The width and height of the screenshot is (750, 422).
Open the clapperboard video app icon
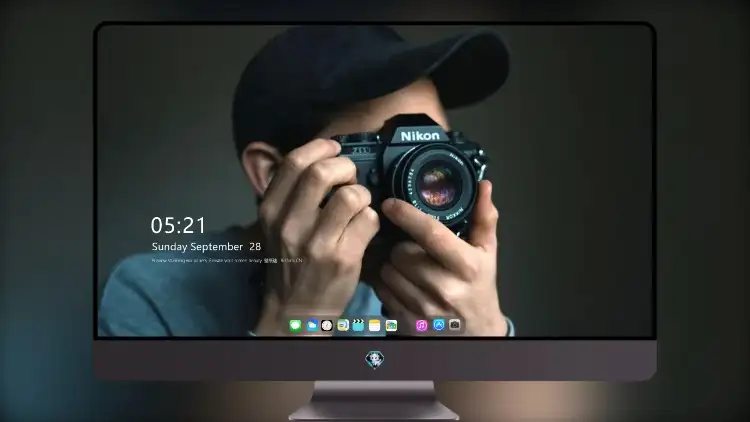[358, 326]
